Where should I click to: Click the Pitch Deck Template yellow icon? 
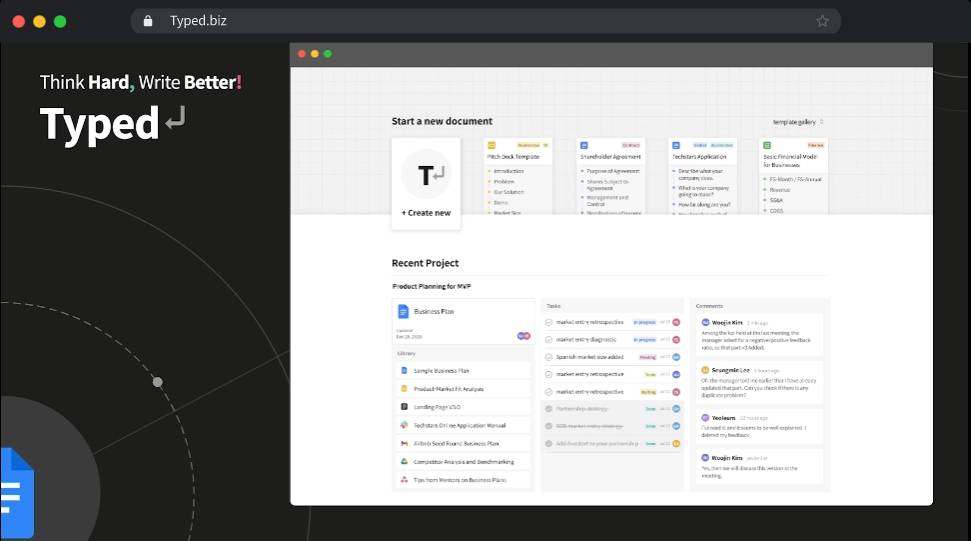click(x=491, y=145)
